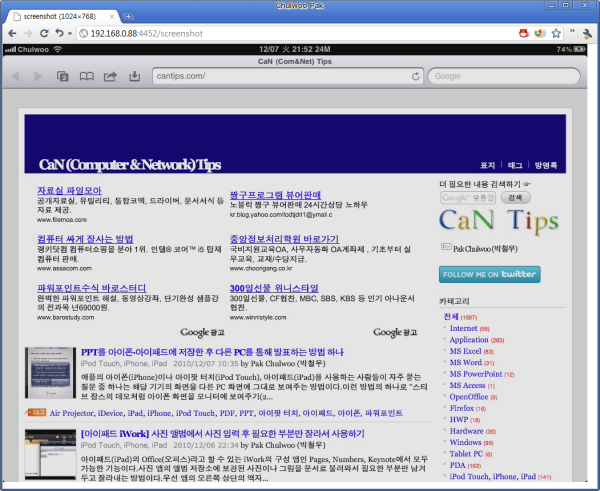Open the 컴퓨터 싸게 잘사는 방법 ad link

tap(85, 239)
